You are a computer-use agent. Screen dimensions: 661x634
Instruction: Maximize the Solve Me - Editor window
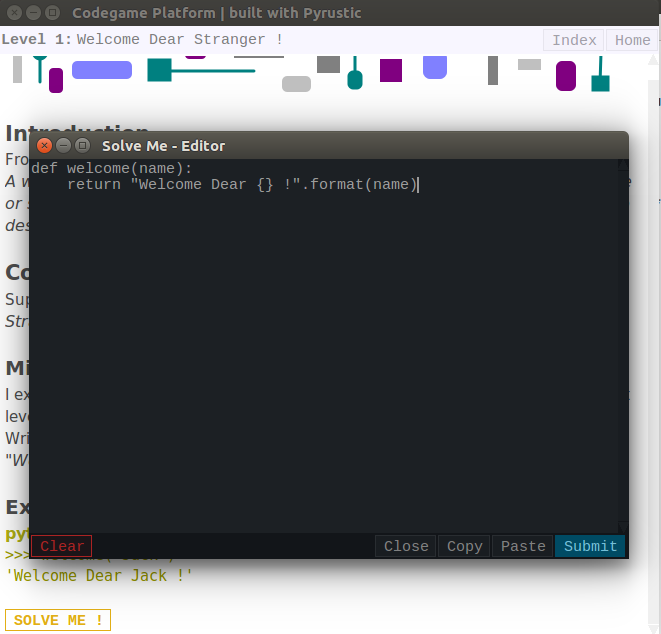(x=83, y=146)
